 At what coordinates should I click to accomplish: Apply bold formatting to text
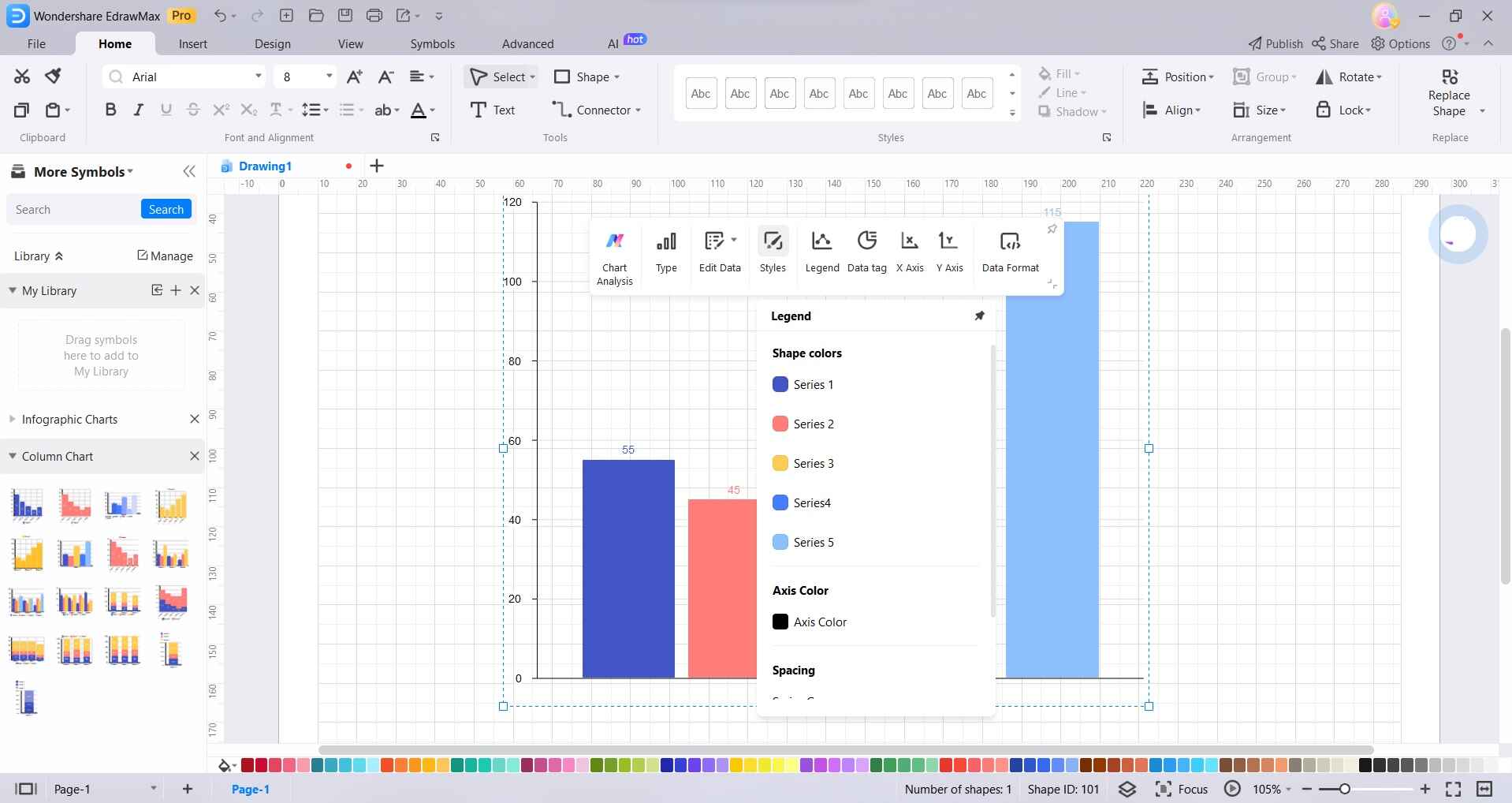pyautogui.click(x=110, y=110)
